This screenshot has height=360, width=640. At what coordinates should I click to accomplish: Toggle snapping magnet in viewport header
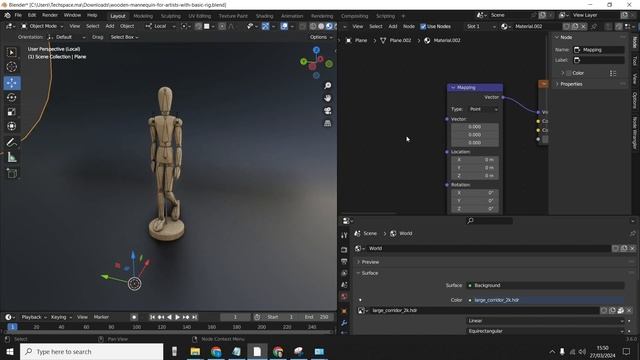(198, 26)
